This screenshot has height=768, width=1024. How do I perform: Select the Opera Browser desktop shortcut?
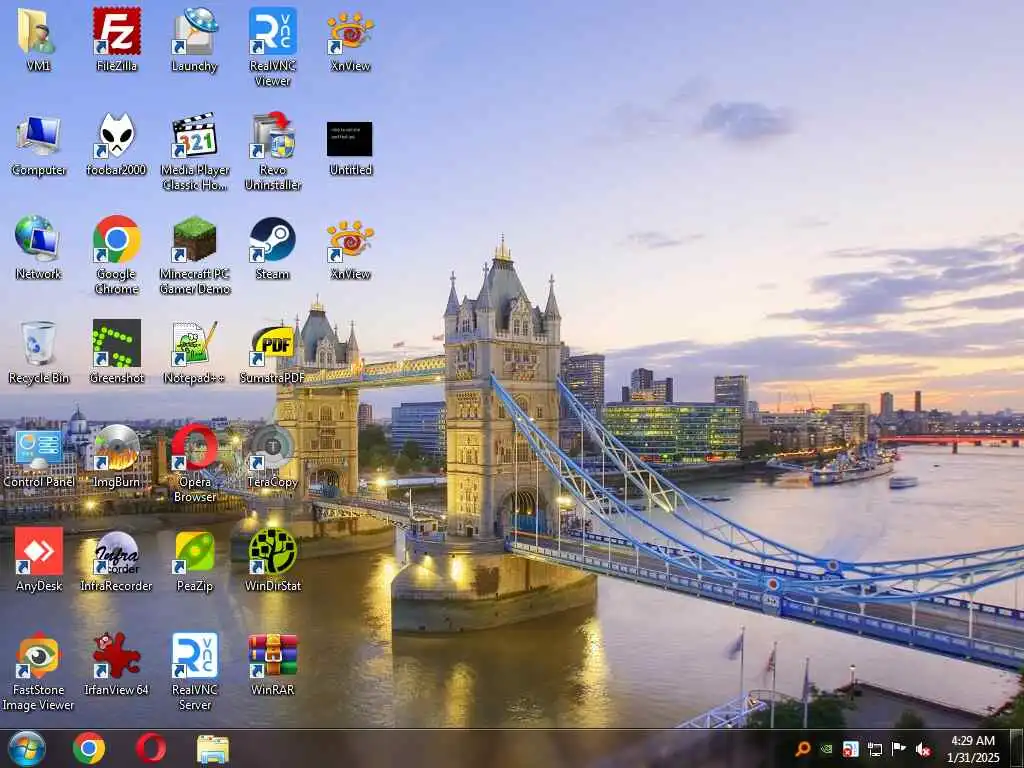click(194, 448)
